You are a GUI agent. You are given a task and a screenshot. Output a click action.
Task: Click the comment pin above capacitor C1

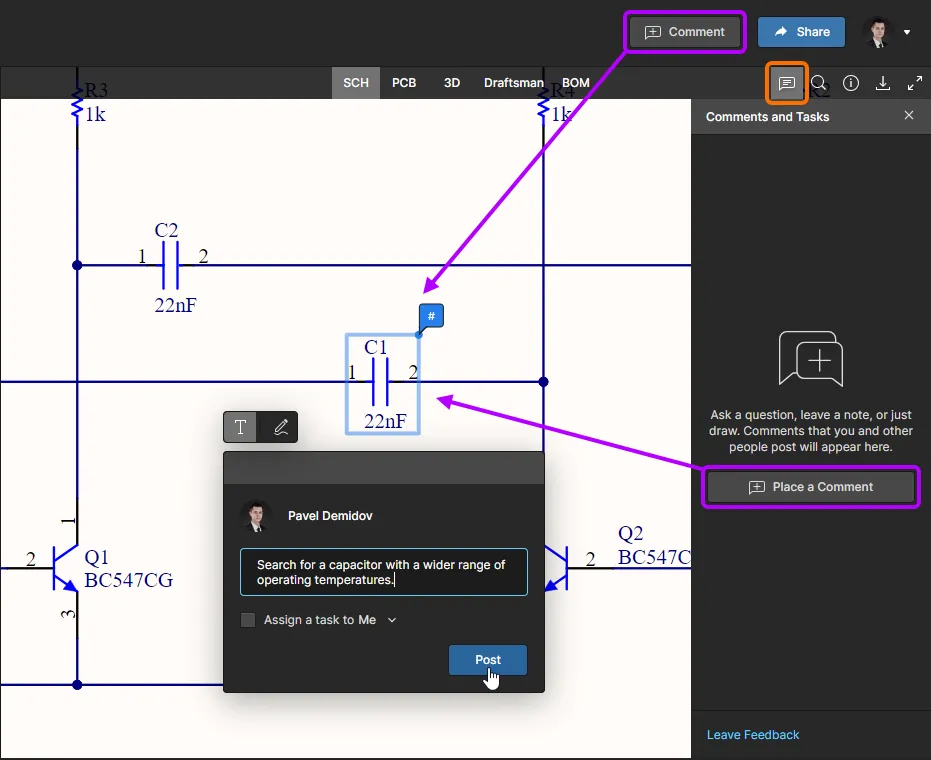[430, 316]
